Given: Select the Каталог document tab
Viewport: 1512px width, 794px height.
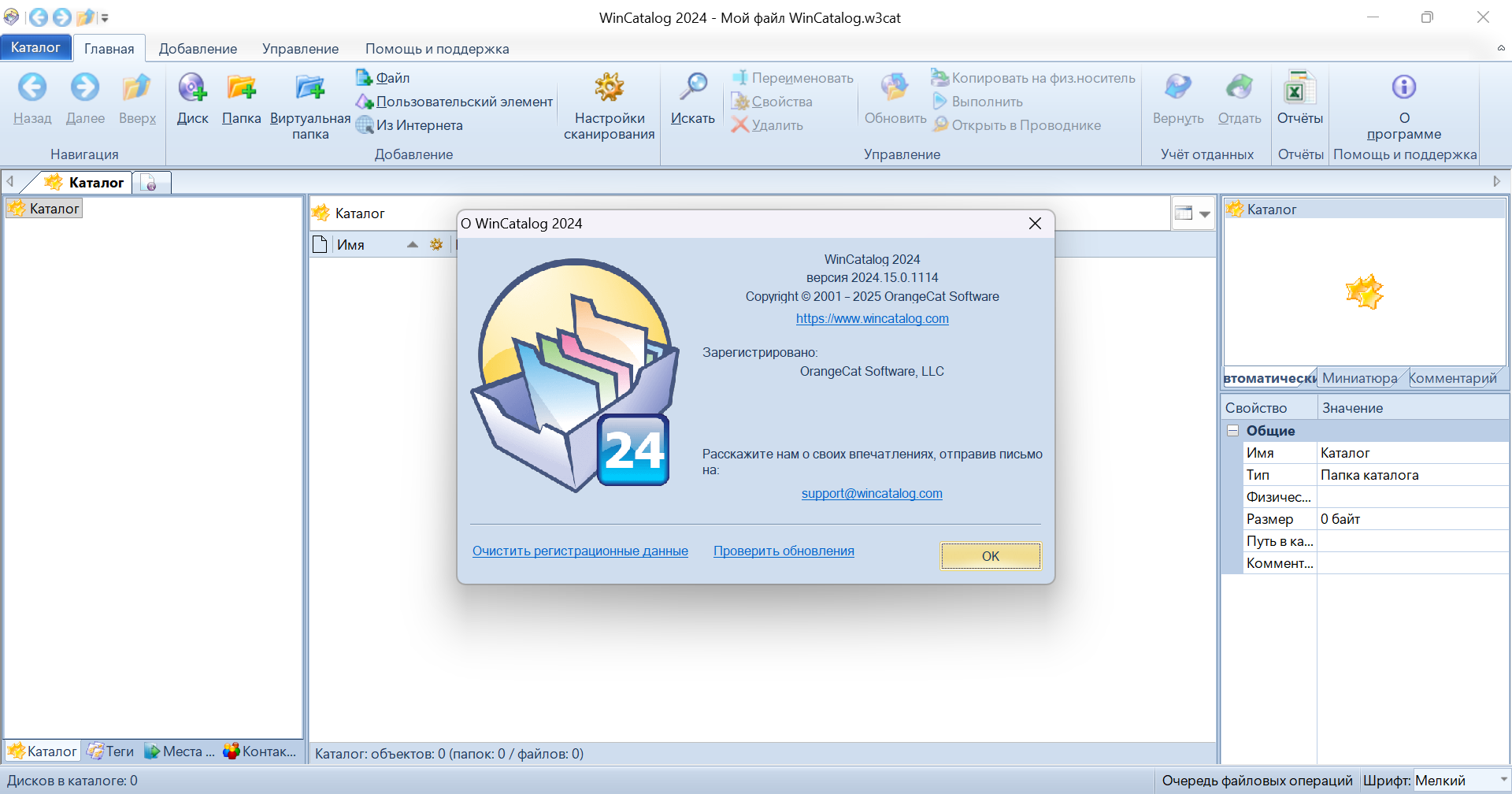Looking at the screenshot, I should [x=85, y=183].
